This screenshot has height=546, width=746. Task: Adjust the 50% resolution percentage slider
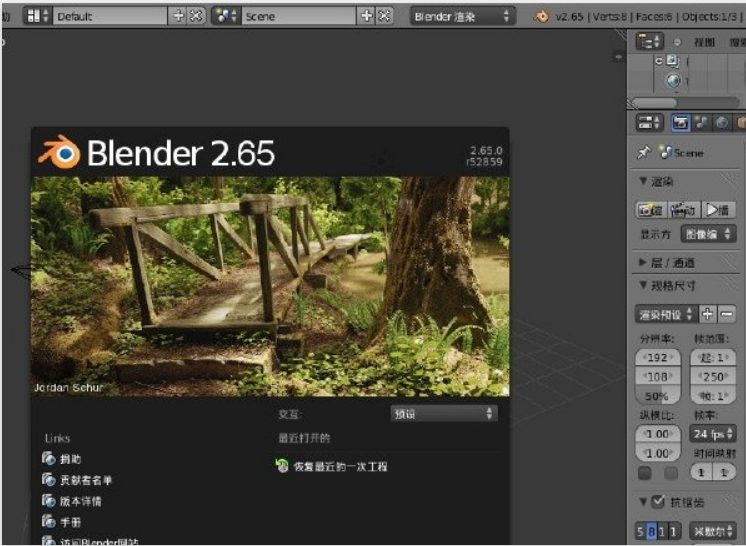[658, 396]
